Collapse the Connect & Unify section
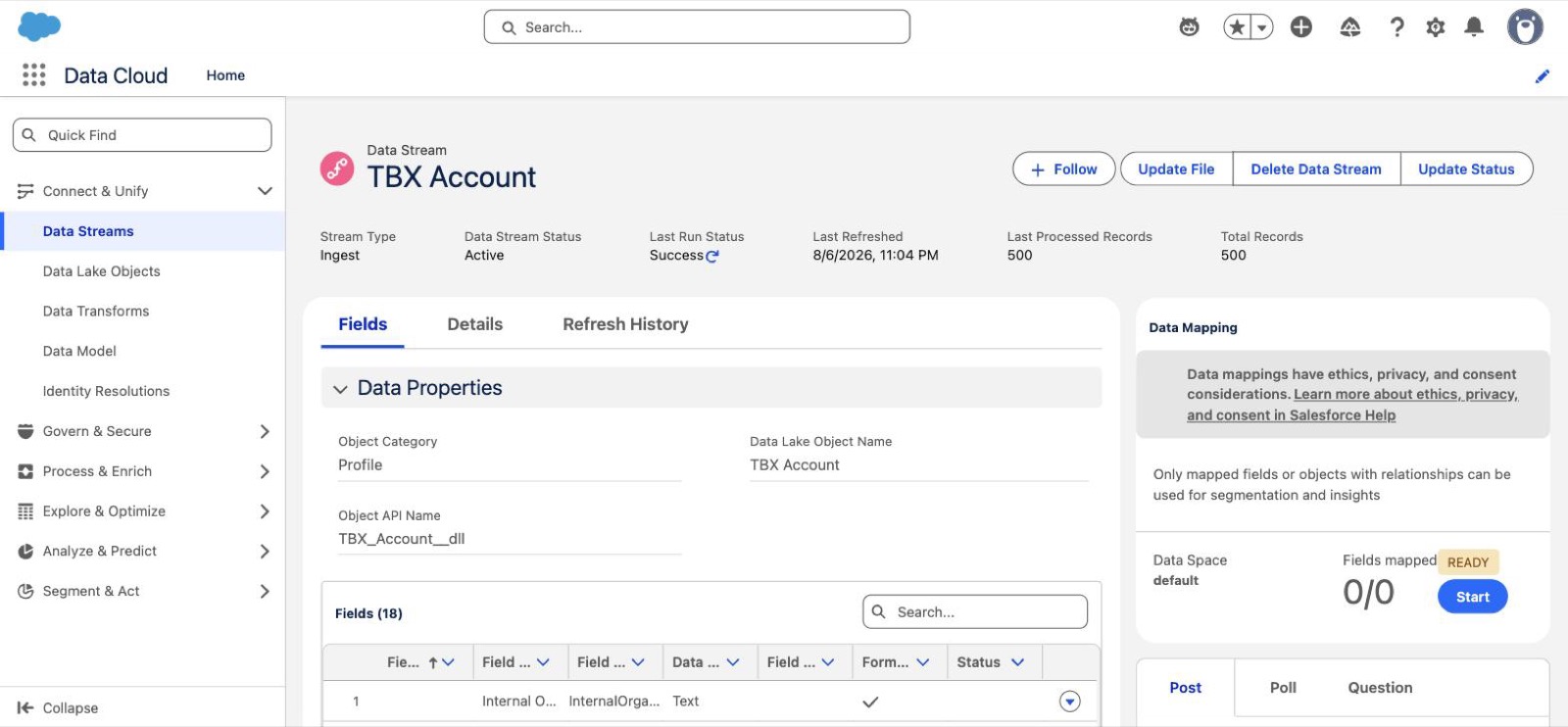This screenshot has height=727, width=1568. 265,191
